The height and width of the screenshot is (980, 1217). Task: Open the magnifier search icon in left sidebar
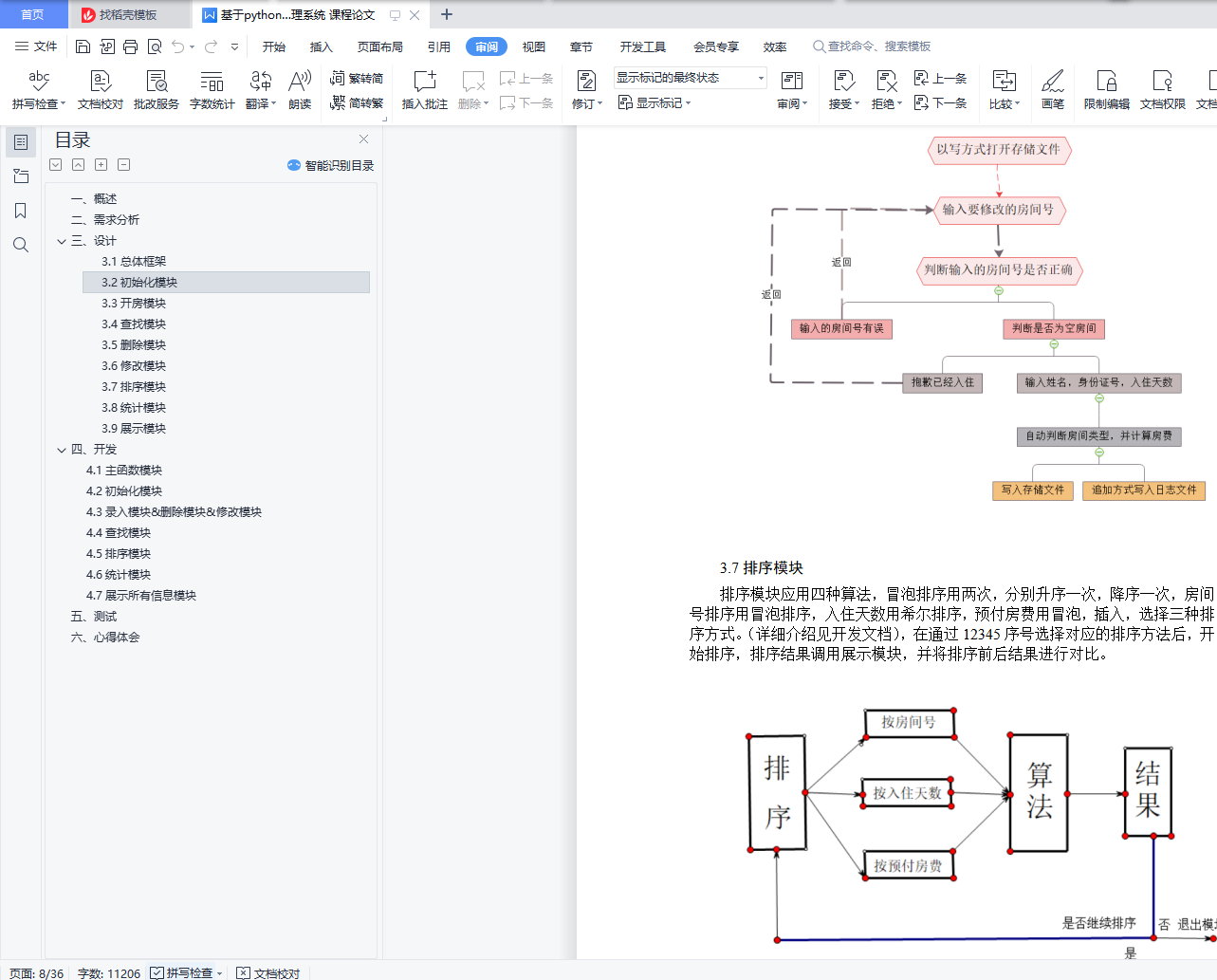click(21, 245)
